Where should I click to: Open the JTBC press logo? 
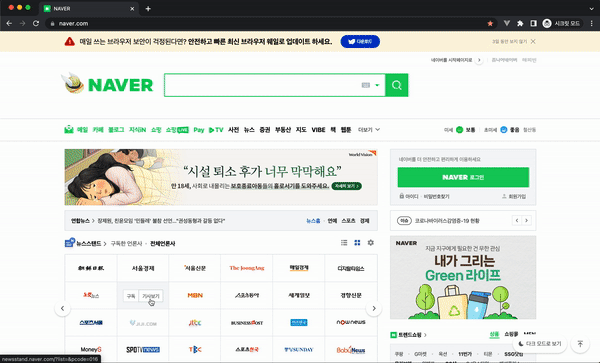195,322
